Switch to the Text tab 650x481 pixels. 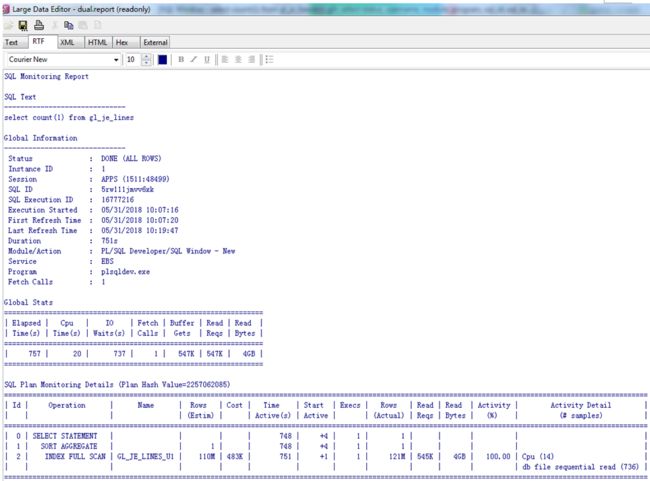click(12, 42)
